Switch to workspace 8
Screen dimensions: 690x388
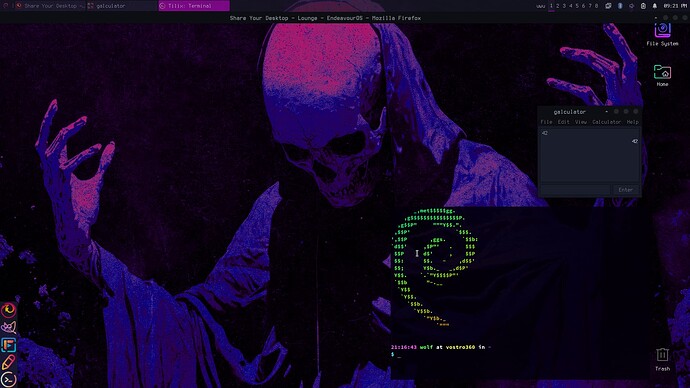(x=597, y=6)
